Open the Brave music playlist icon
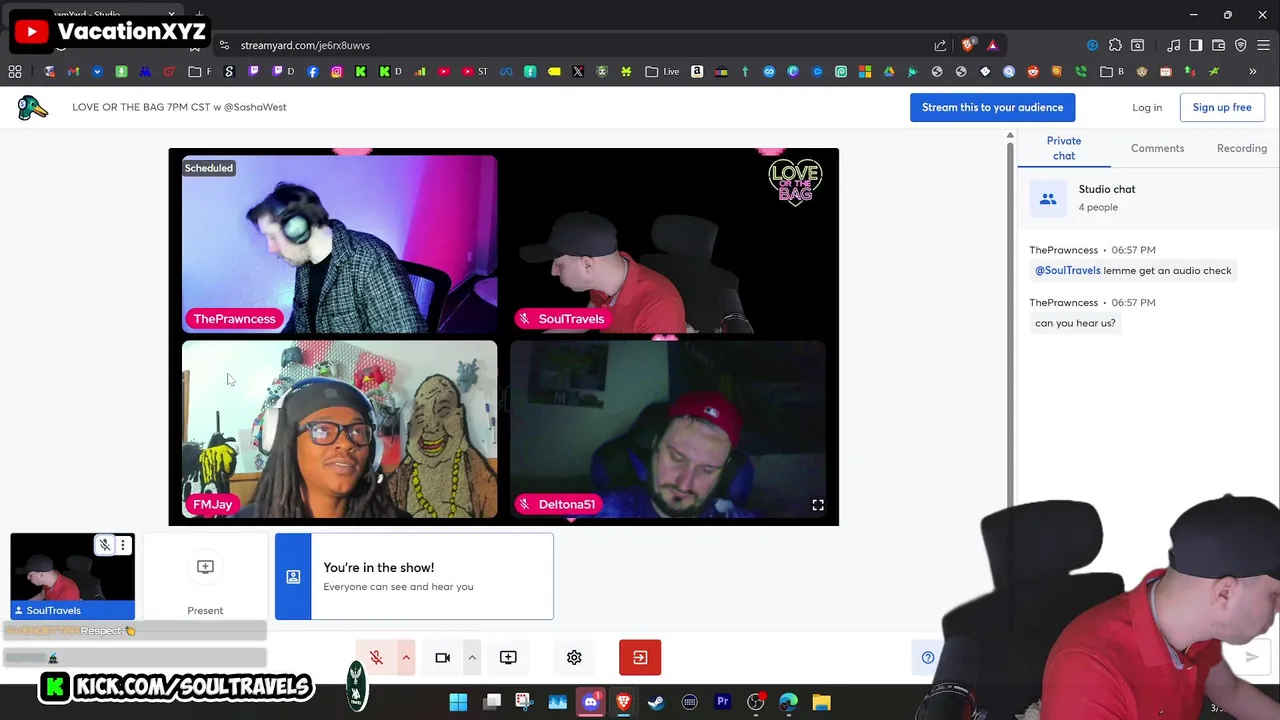The width and height of the screenshot is (1280, 720). tap(1173, 45)
